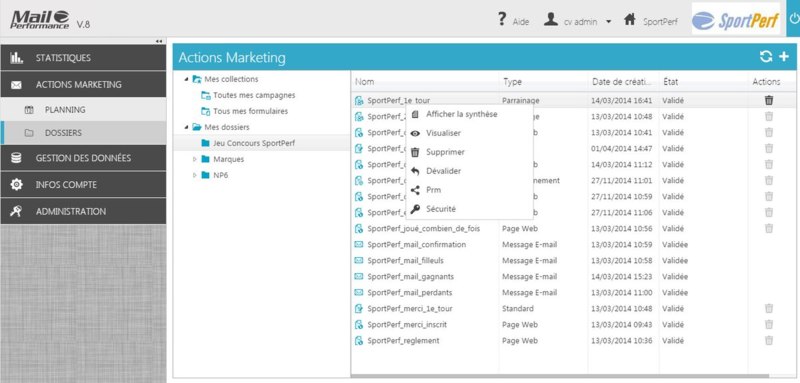This screenshot has width=800, height=383.
Task: Open the Statistiques section
Action: tap(83, 58)
